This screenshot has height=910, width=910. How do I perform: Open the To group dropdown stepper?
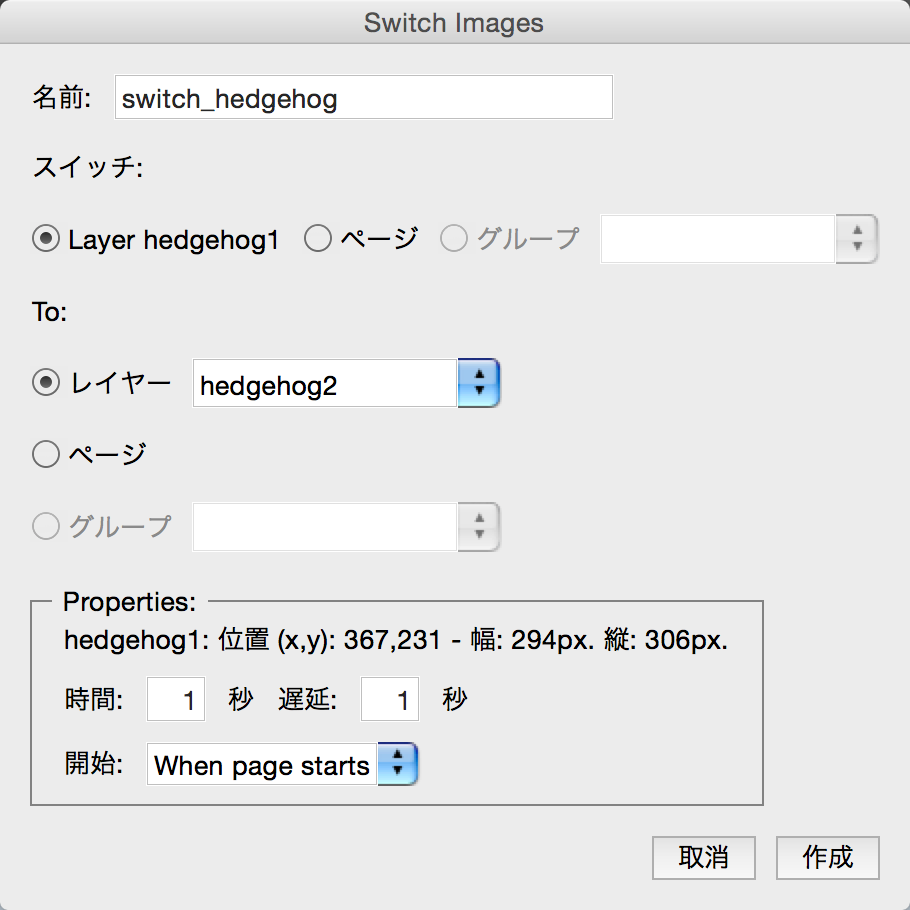(479, 527)
